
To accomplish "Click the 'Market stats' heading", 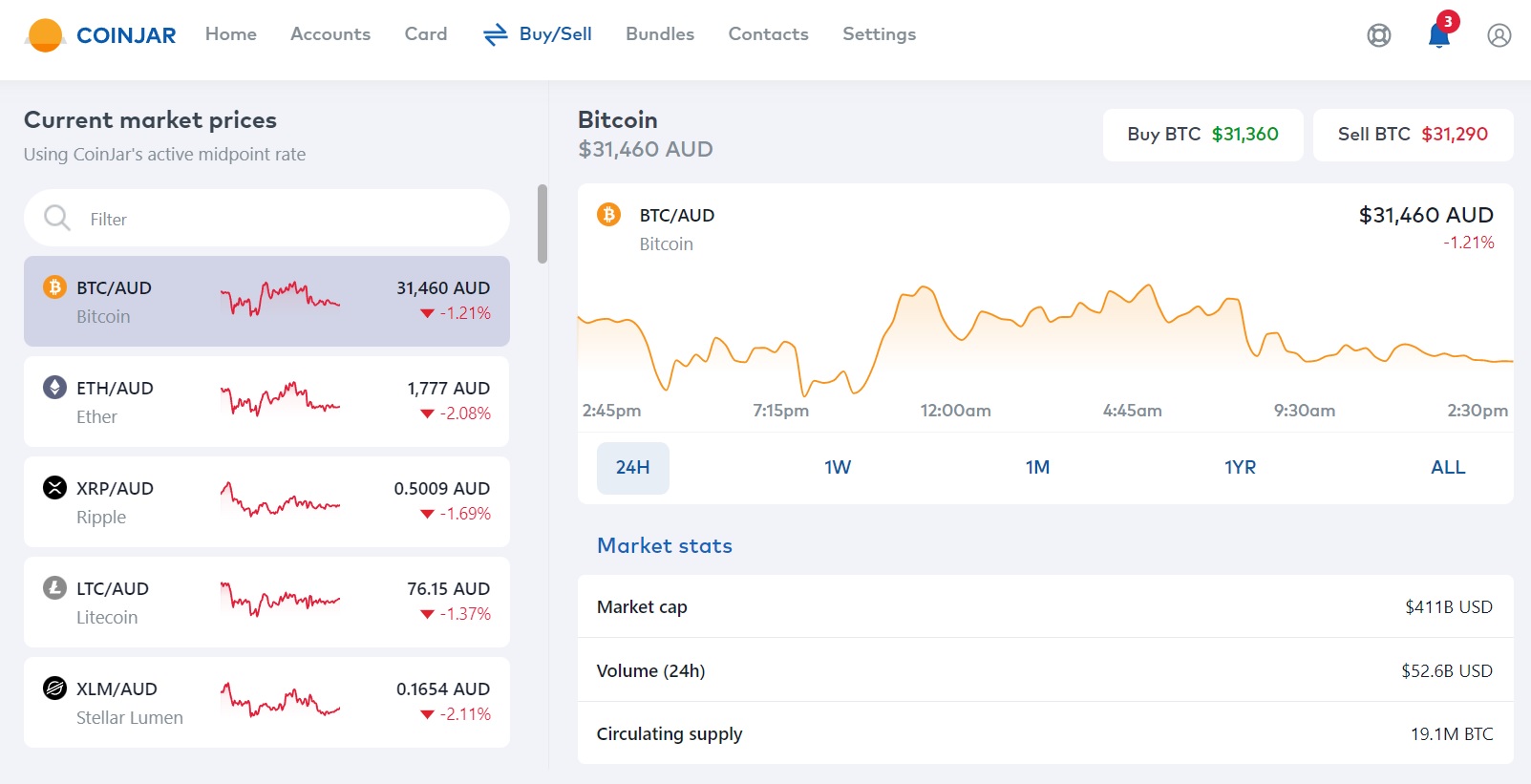I will pos(665,545).
